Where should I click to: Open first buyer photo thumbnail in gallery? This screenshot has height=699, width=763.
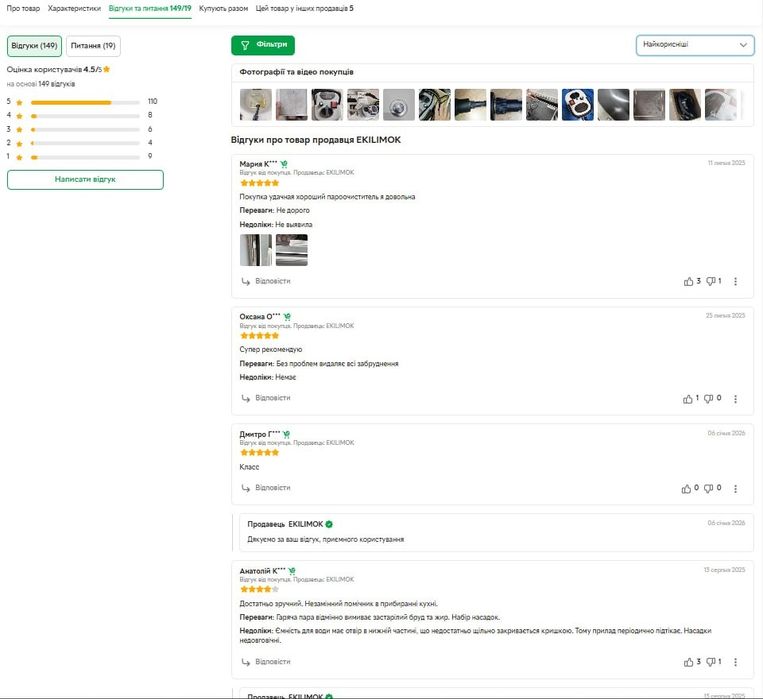click(255, 105)
